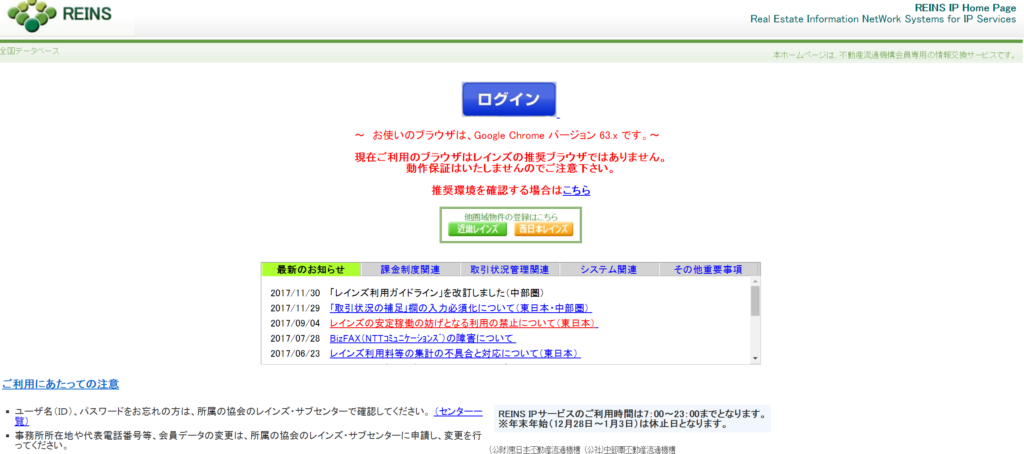This screenshot has width=1024, height=454.
Task: Click the REINS IPサービス利用時間 notice
Action: (632, 418)
